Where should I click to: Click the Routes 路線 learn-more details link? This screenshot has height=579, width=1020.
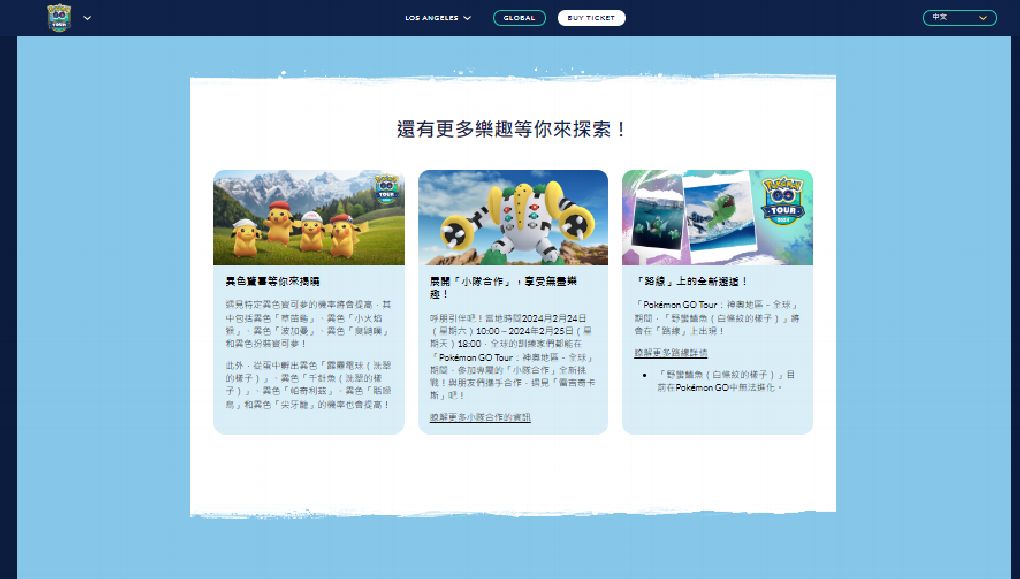(x=671, y=353)
